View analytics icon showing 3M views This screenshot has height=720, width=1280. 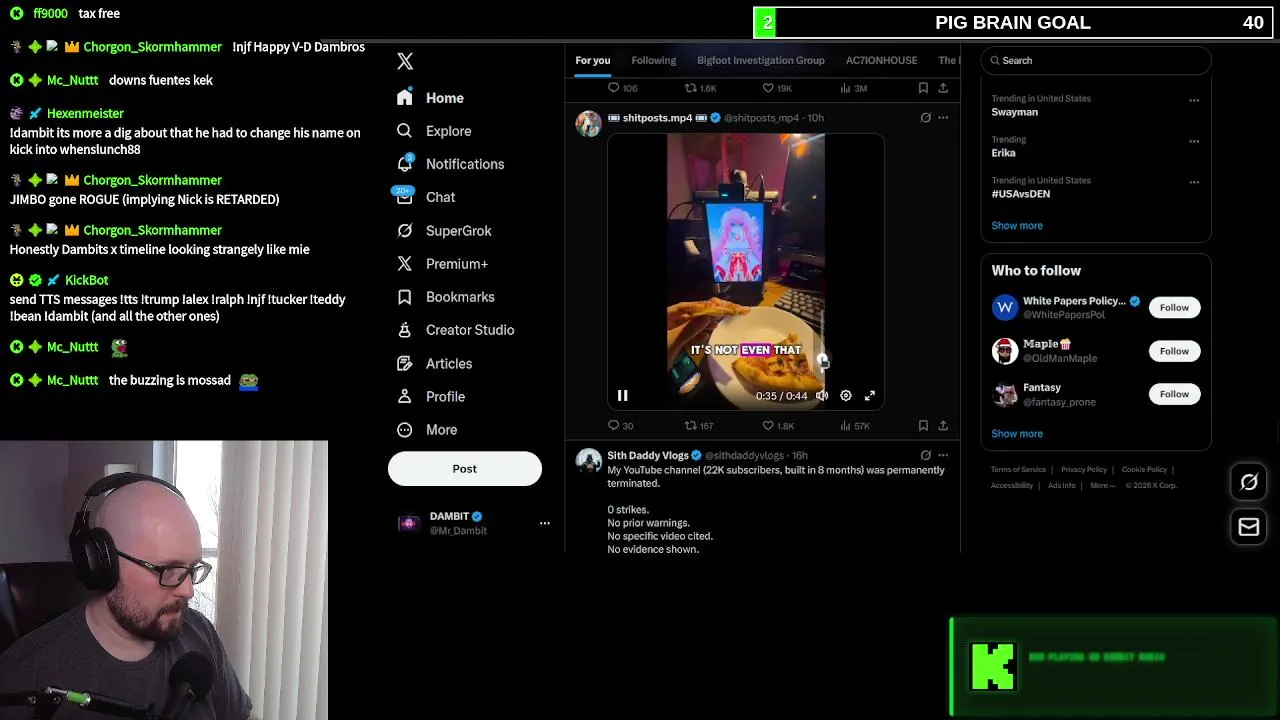click(845, 88)
